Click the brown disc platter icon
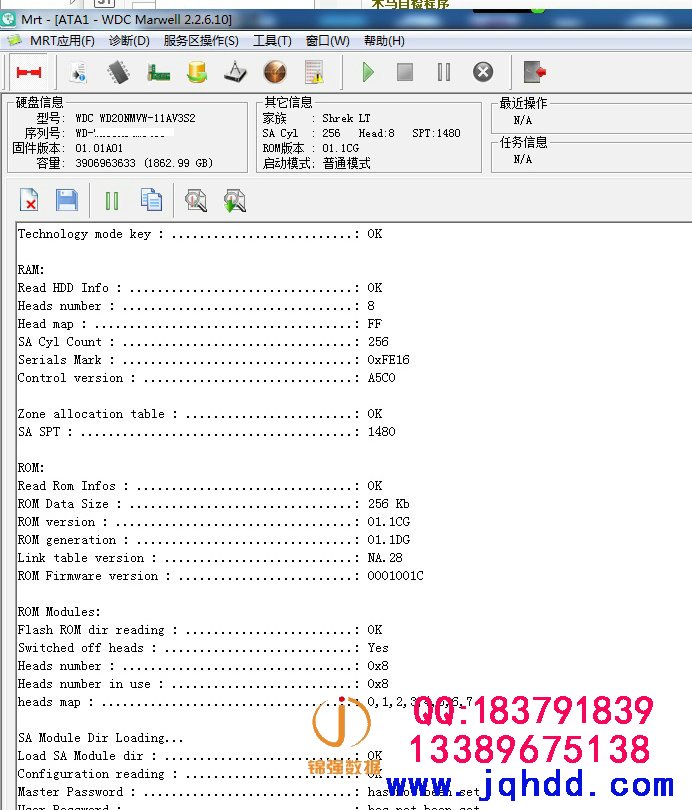692x810 pixels. (x=275, y=72)
